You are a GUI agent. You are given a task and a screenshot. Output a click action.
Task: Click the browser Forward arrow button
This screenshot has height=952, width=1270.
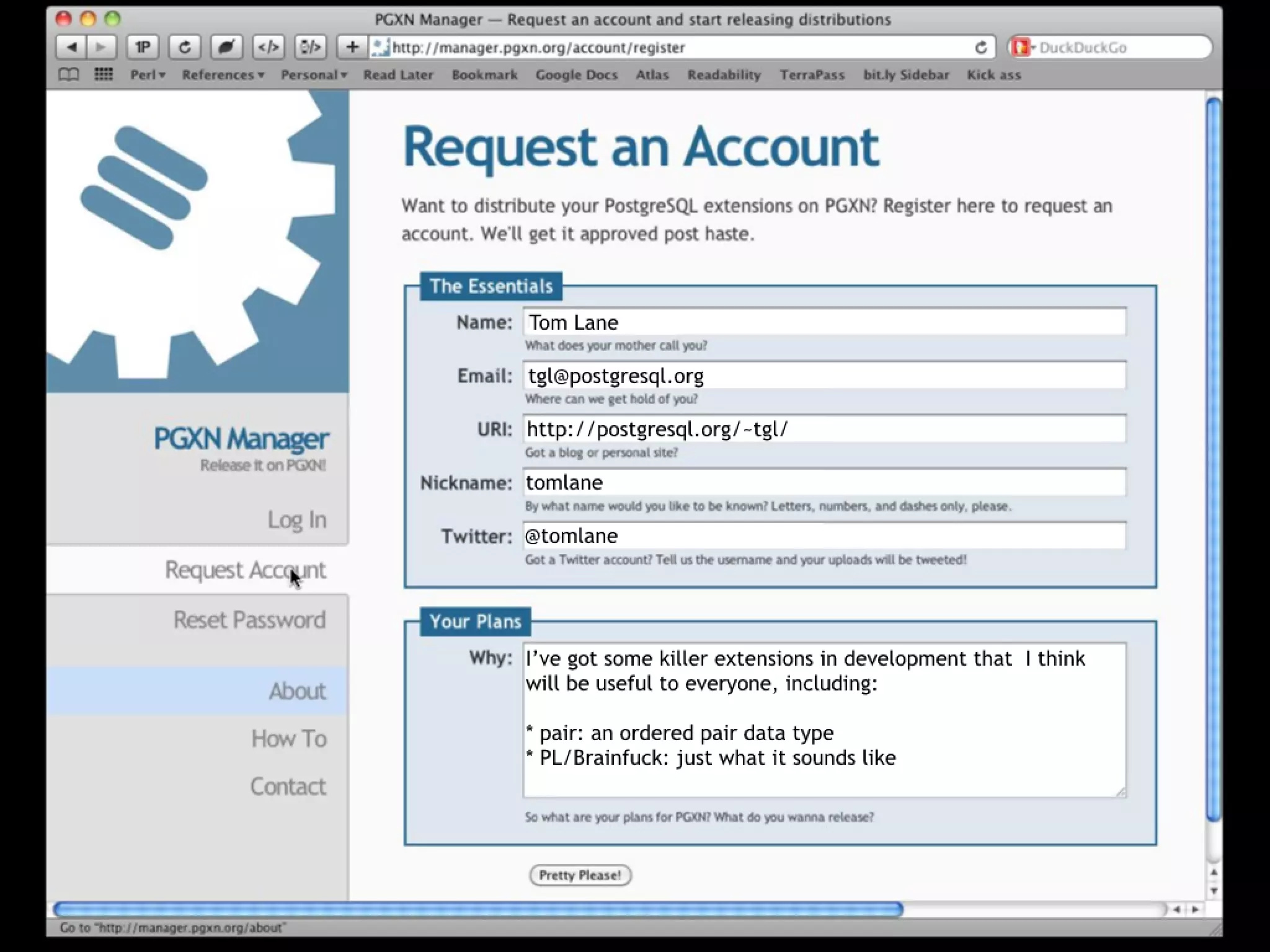(x=101, y=47)
